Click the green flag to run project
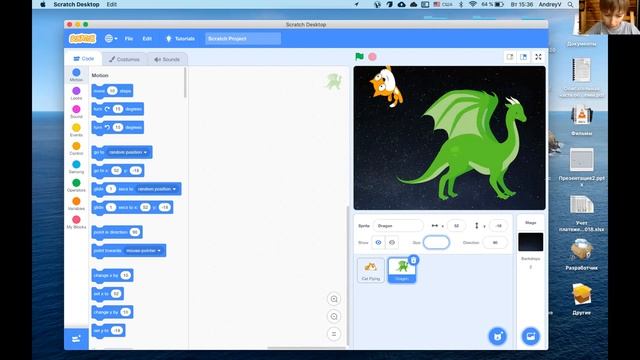 click(359, 57)
